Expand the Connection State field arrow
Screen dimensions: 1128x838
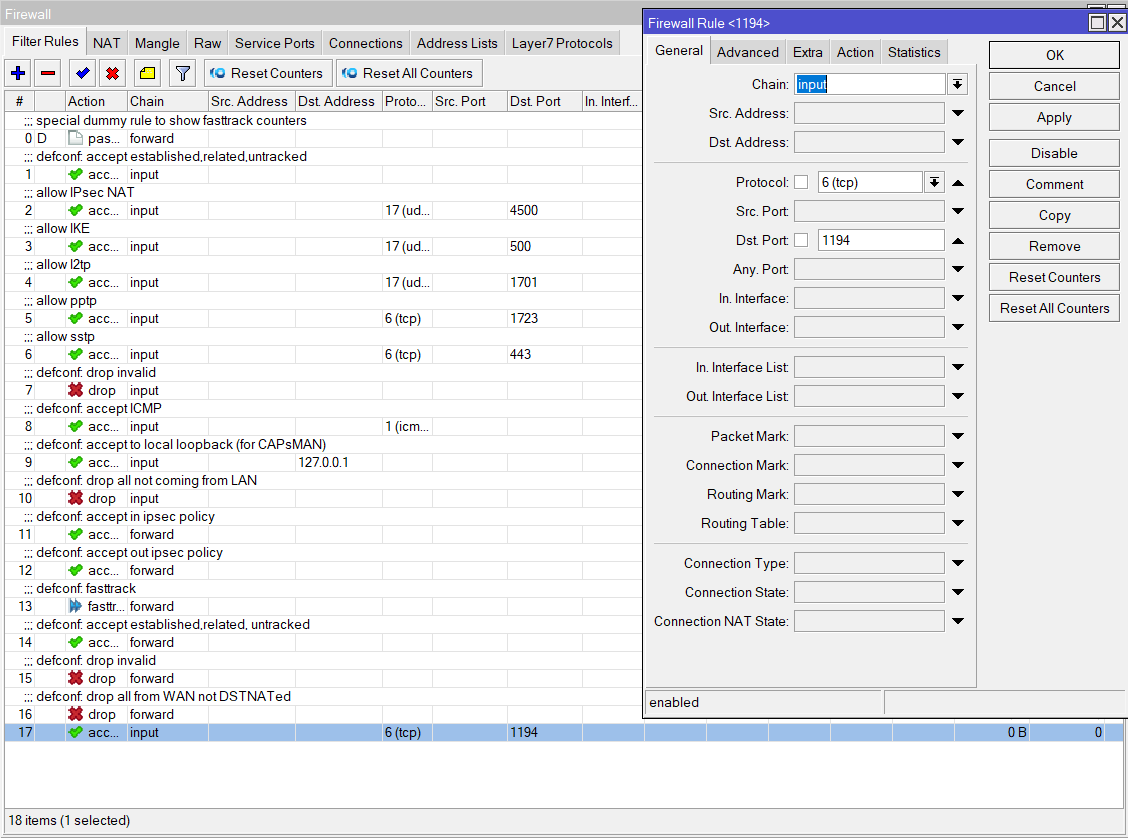pyautogui.click(x=957, y=593)
